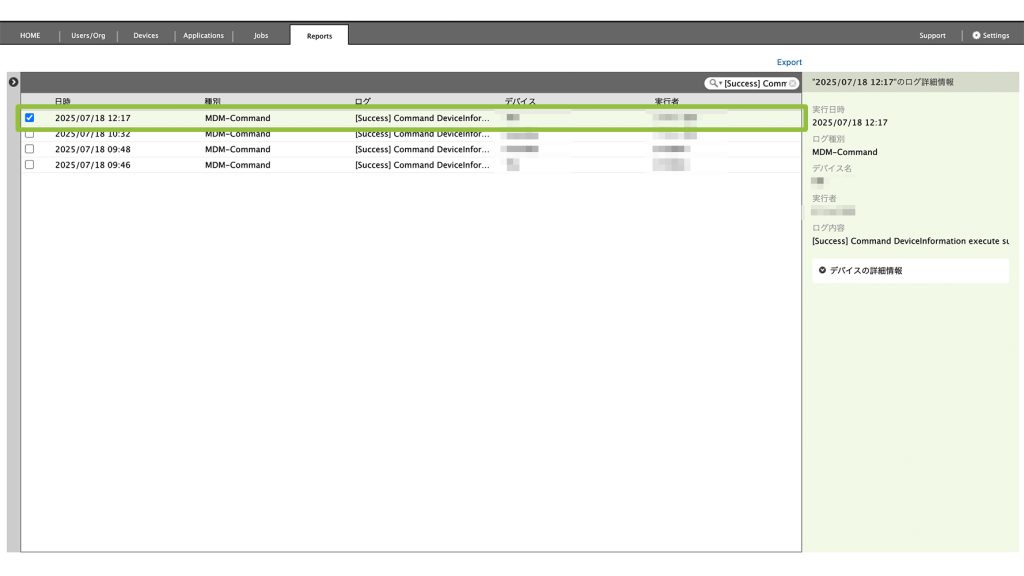Expand デバイスの詳細情報 section

(x=822, y=270)
